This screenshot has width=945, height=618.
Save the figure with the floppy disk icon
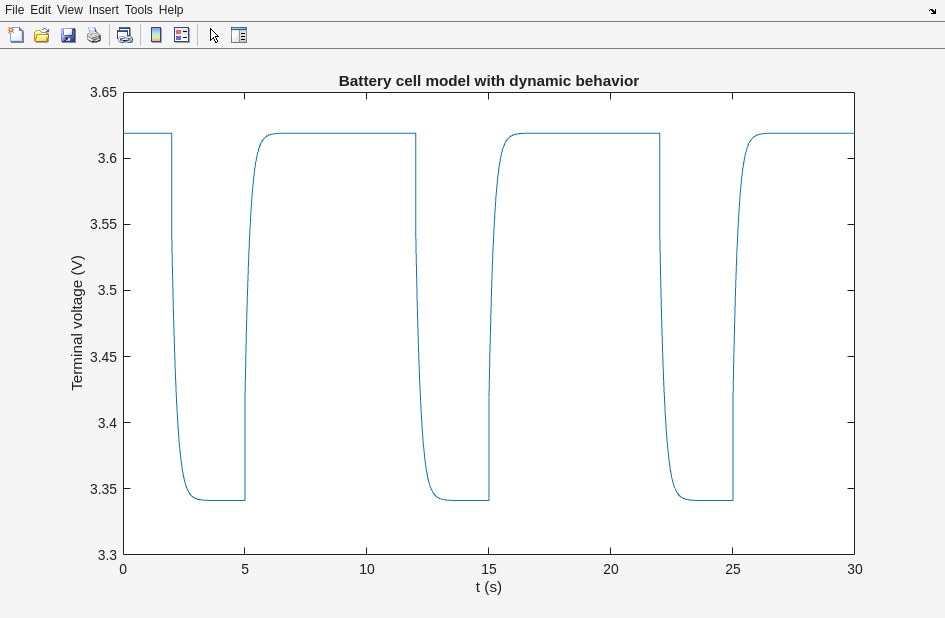68,35
